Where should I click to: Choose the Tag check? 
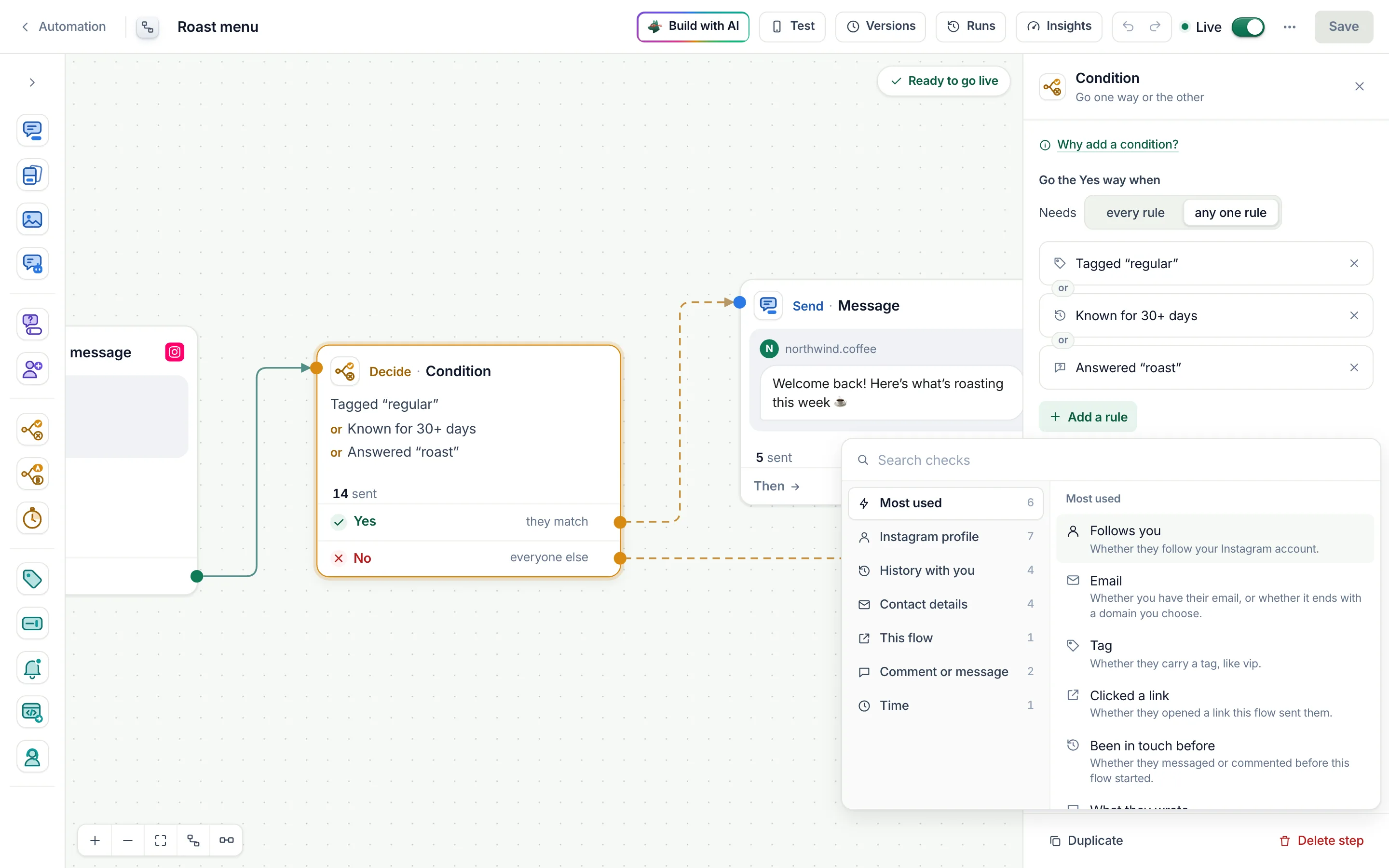[x=1214, y=654]
